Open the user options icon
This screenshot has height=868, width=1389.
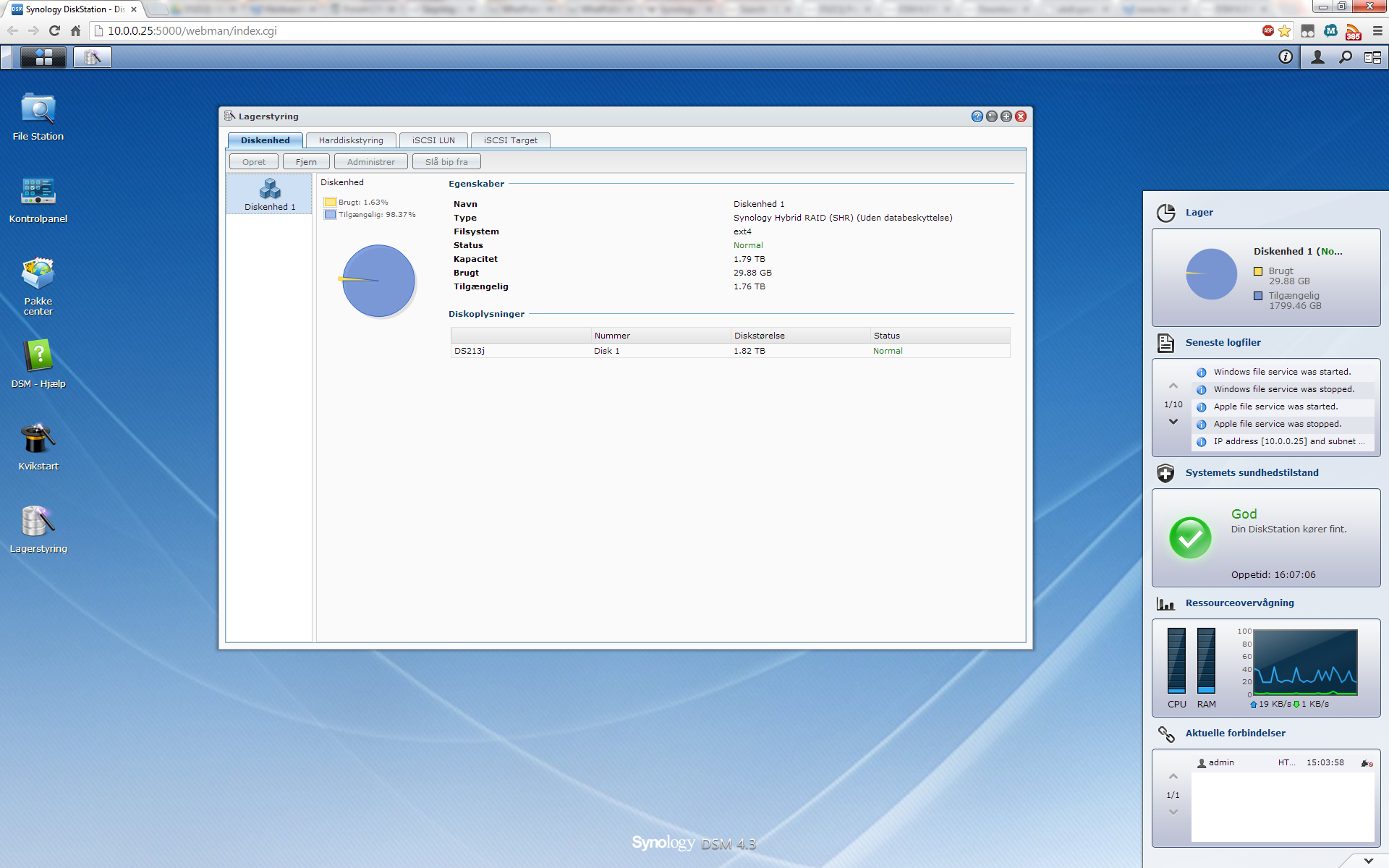1318,57
